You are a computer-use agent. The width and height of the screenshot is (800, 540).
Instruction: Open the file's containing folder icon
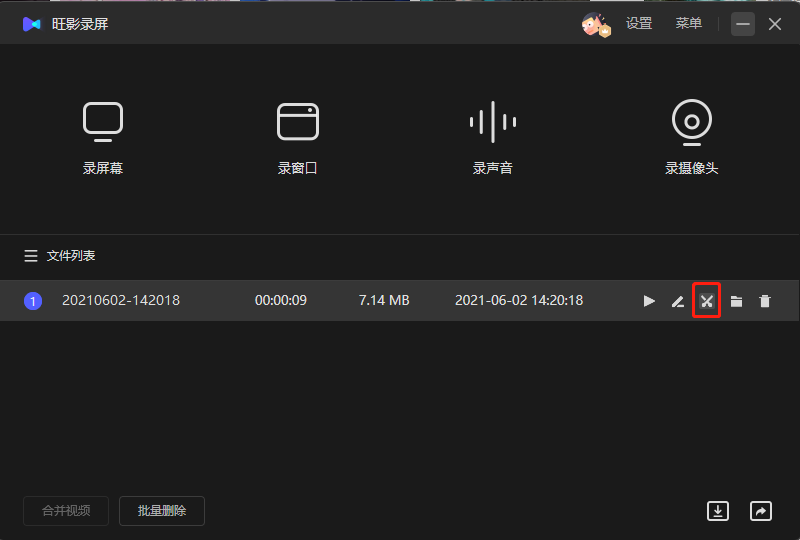pyautogui.click(x=736, y=301)
